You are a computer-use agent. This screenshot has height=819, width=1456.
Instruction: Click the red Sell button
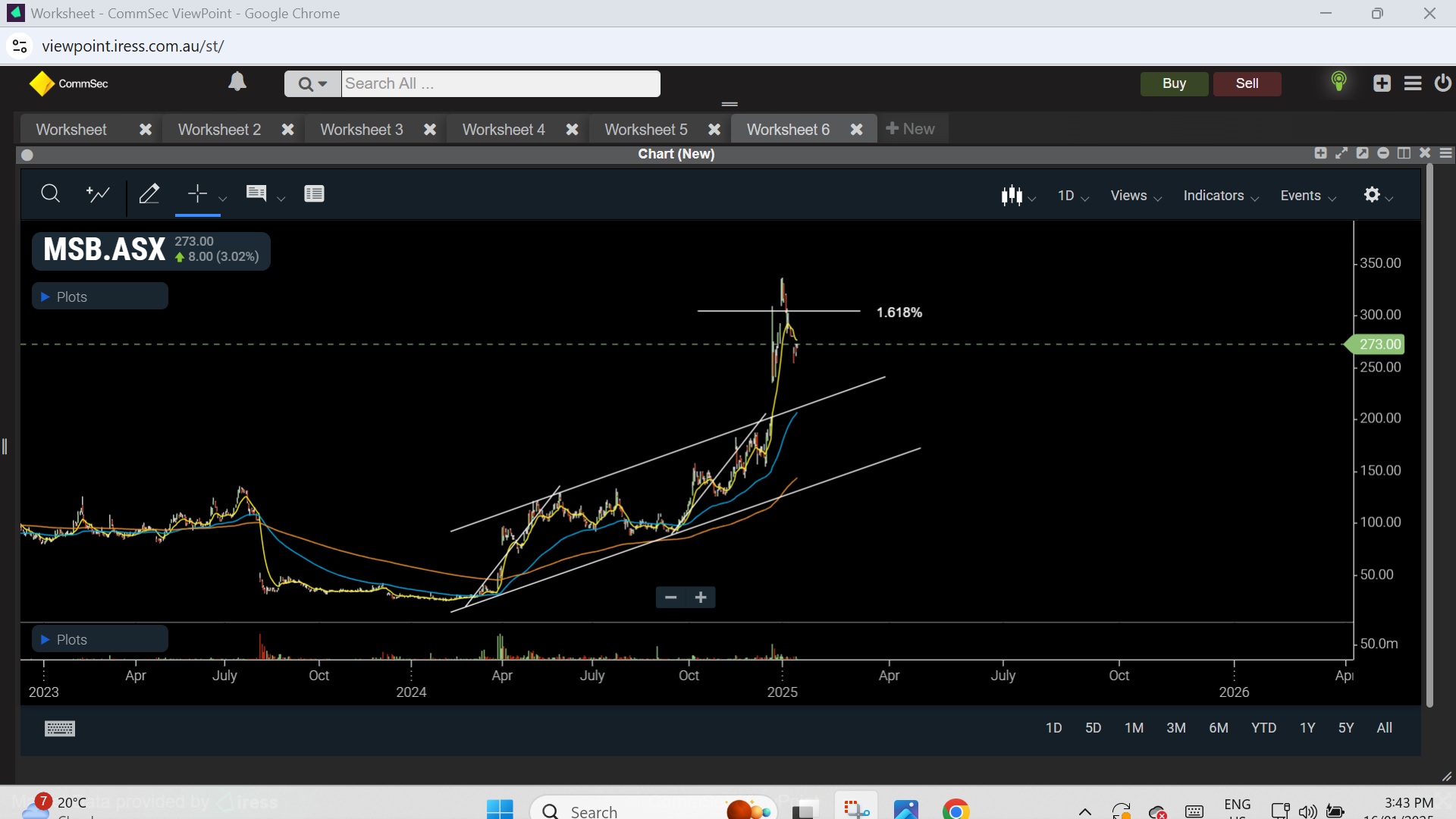1247,83
